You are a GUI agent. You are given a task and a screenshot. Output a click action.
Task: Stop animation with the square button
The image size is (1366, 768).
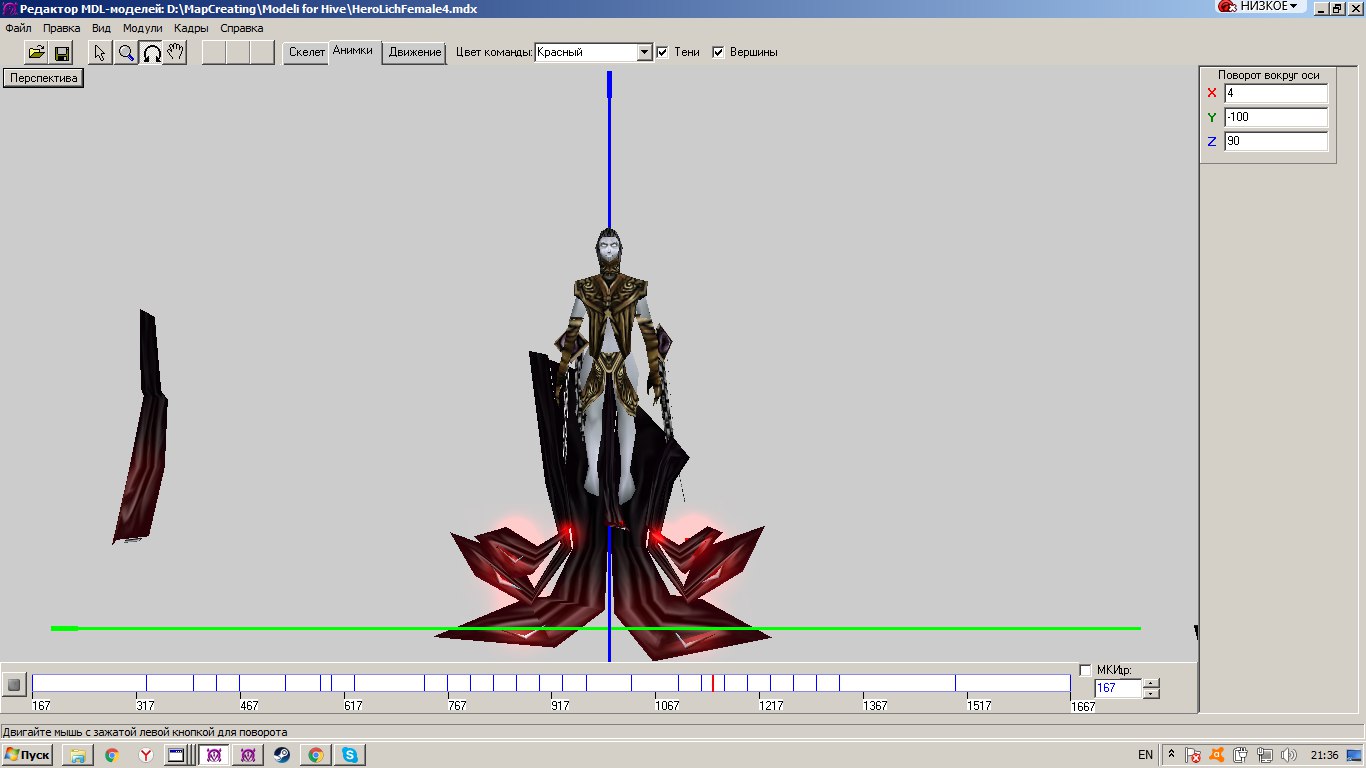click(x=14, y=686)
